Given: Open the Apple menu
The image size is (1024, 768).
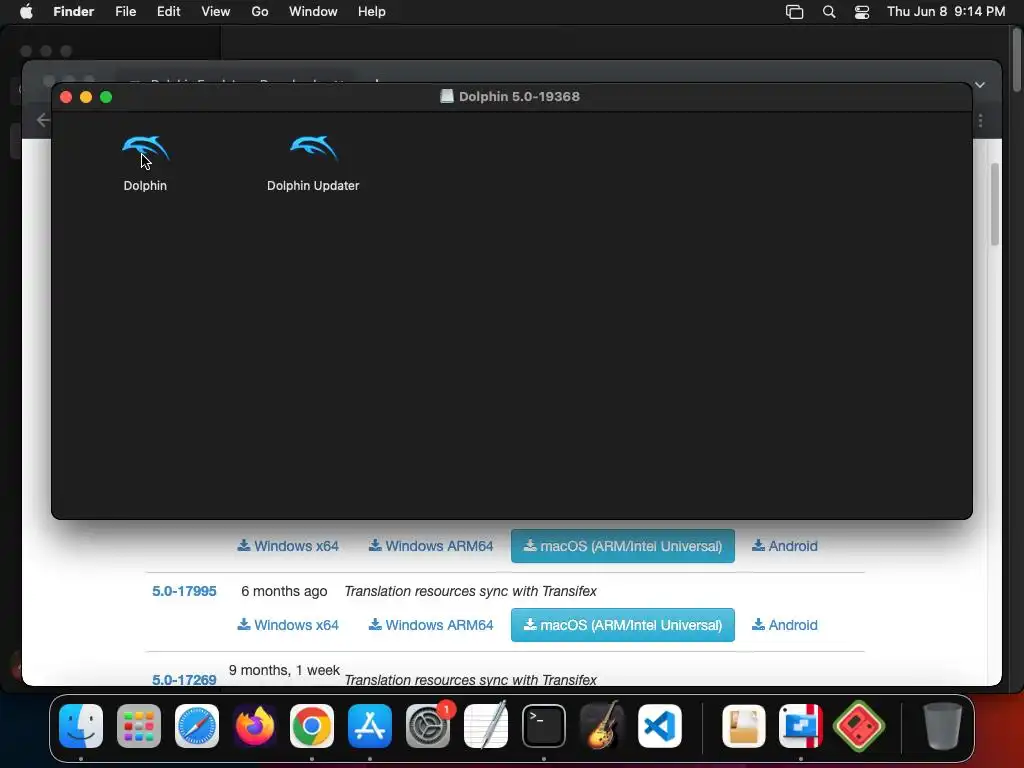Looking at the screenshot, I should [26, 12].
